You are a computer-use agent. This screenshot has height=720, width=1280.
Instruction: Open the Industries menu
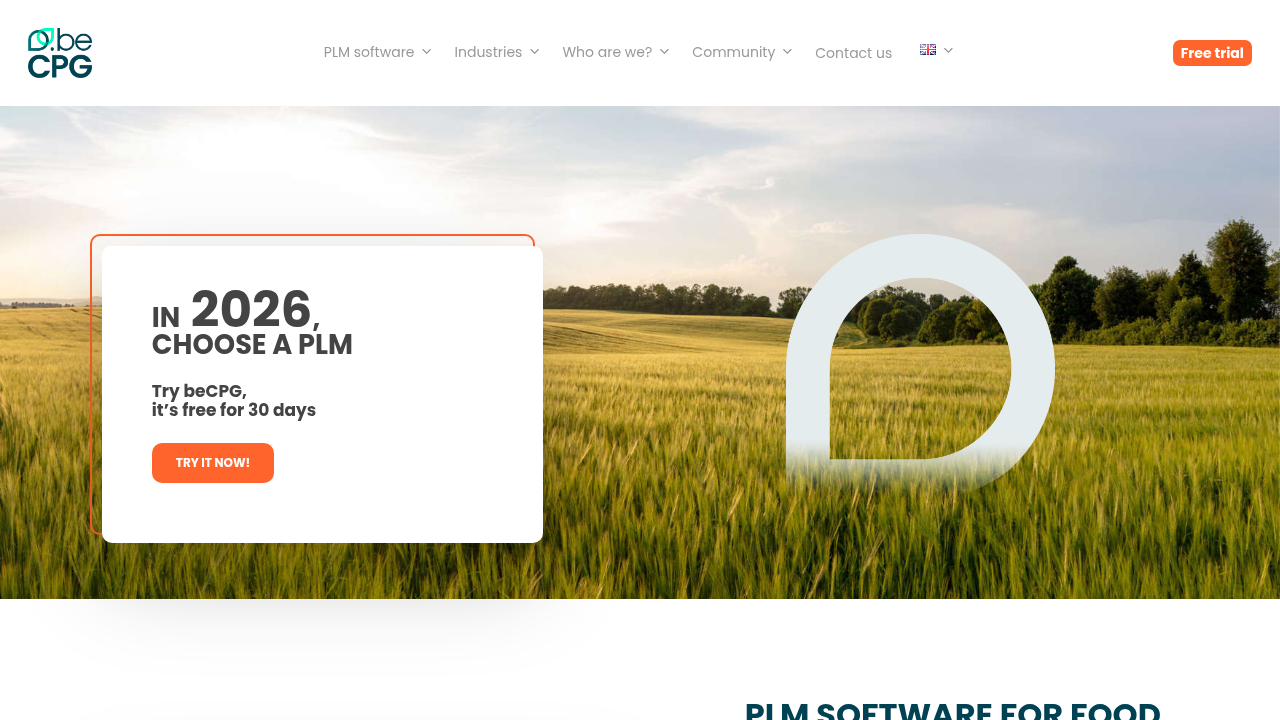(488, 52)
